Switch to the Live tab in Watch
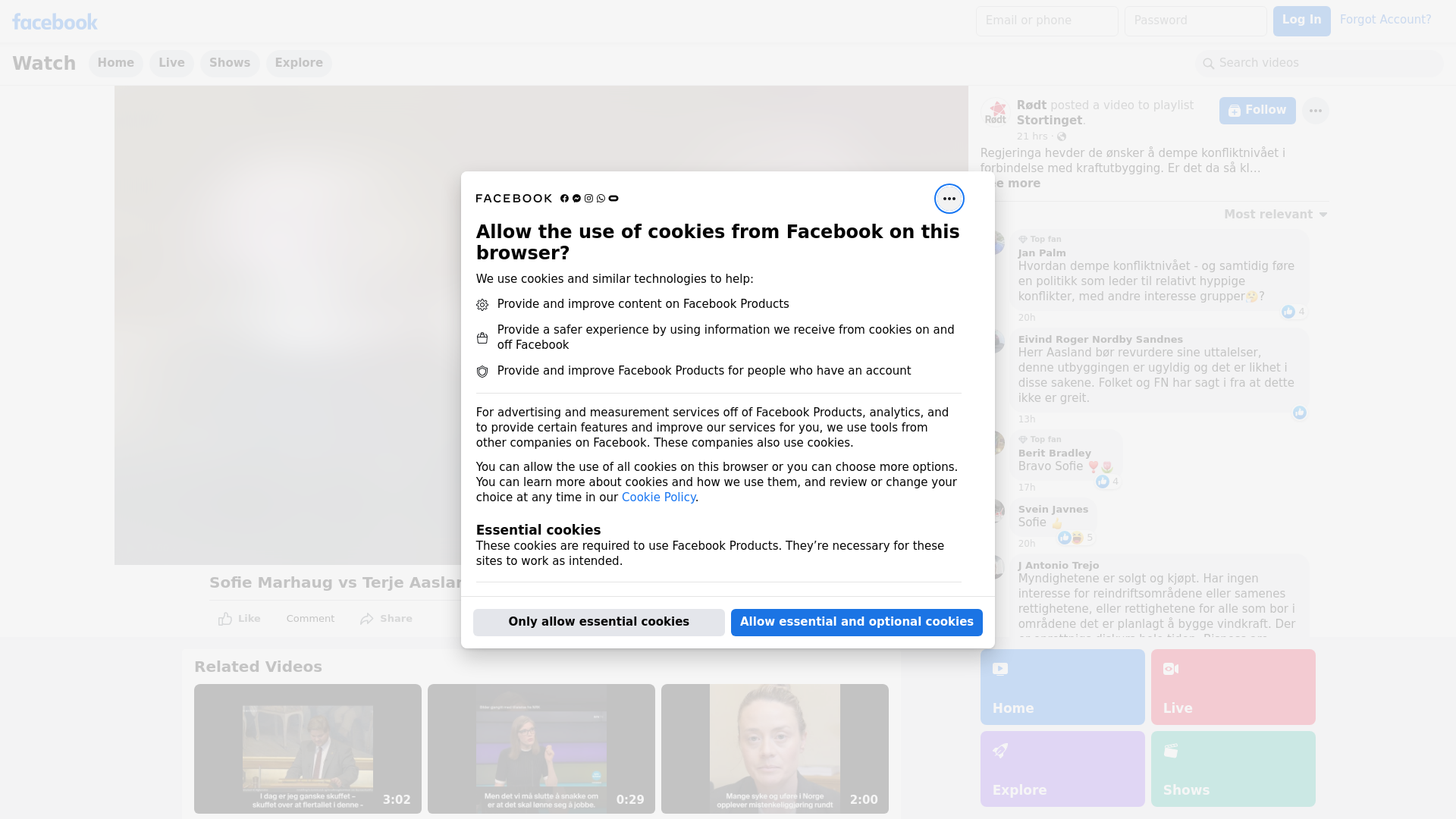 (x=171, y=63)
